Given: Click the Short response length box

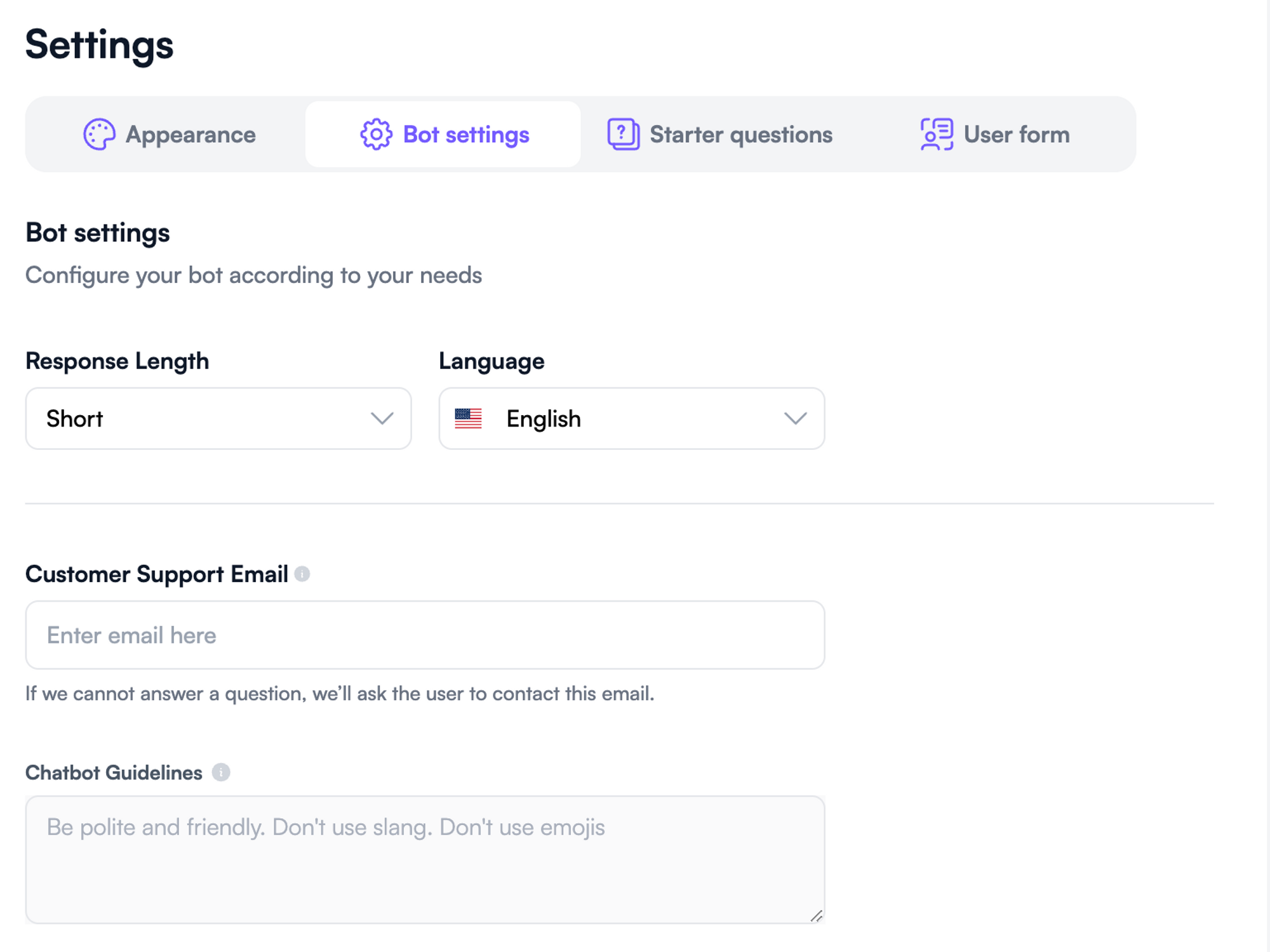Looking at the screenshot, I should point(218,418).
